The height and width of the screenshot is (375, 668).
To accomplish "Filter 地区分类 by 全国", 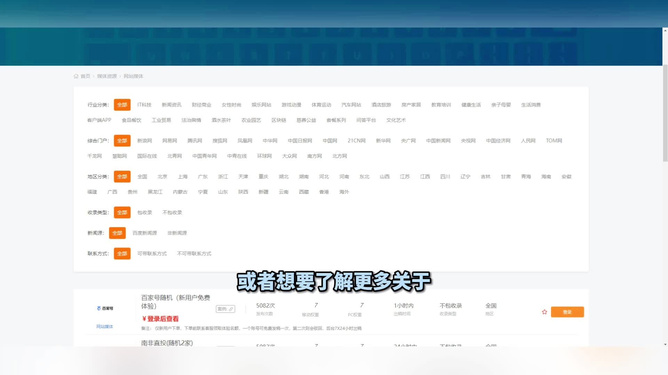I will (142, 176).
